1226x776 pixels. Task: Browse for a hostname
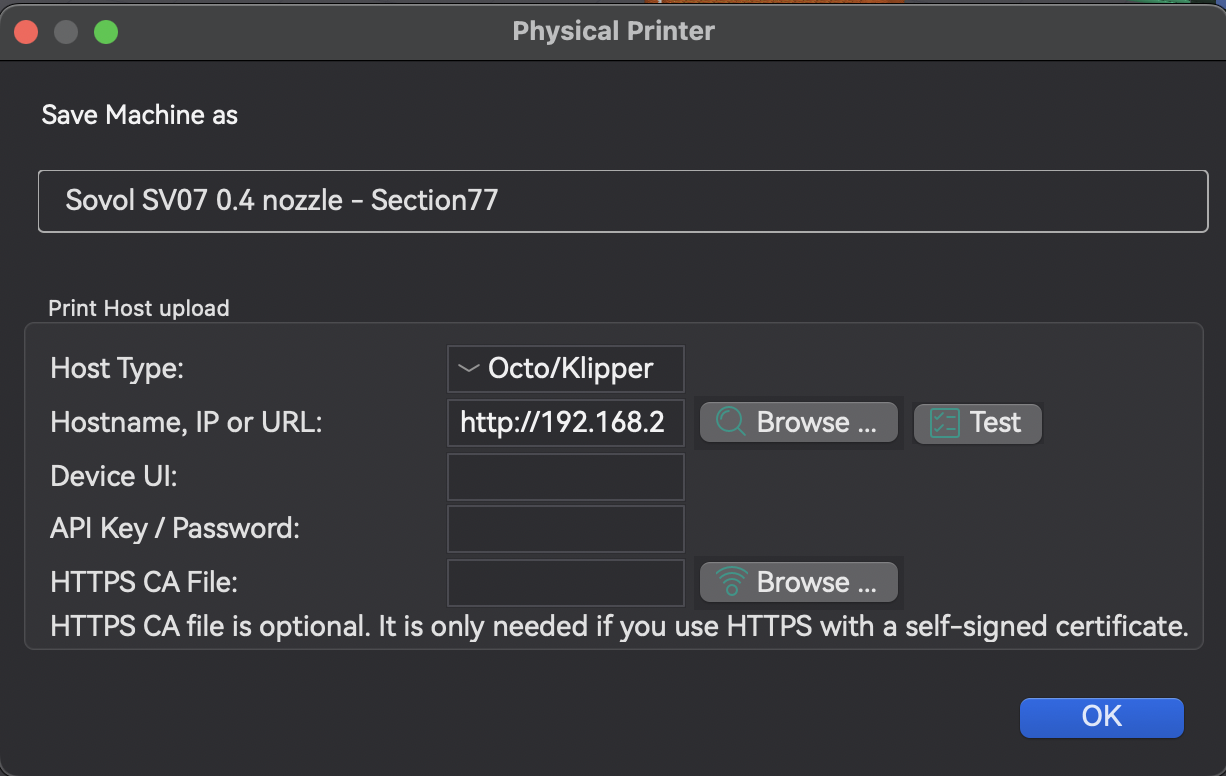pos(798,422)
